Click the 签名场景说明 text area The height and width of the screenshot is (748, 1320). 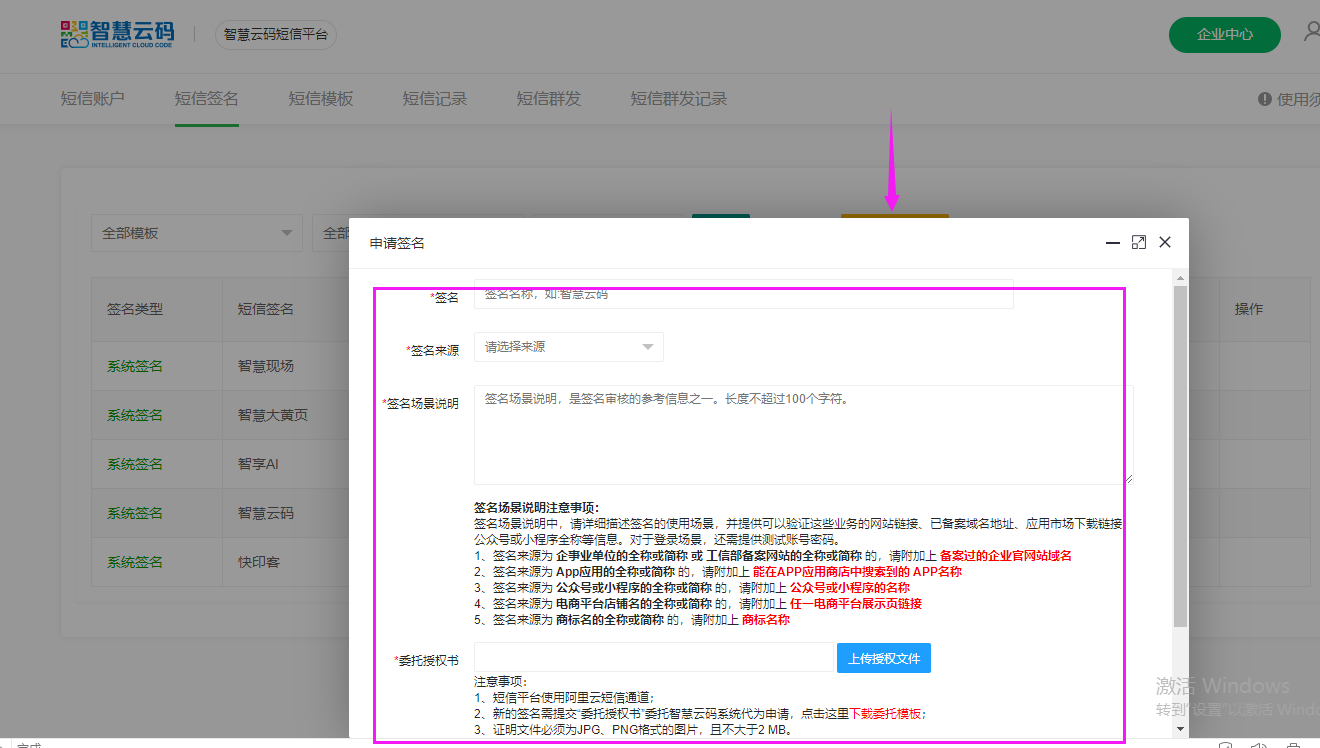(803, 435)
